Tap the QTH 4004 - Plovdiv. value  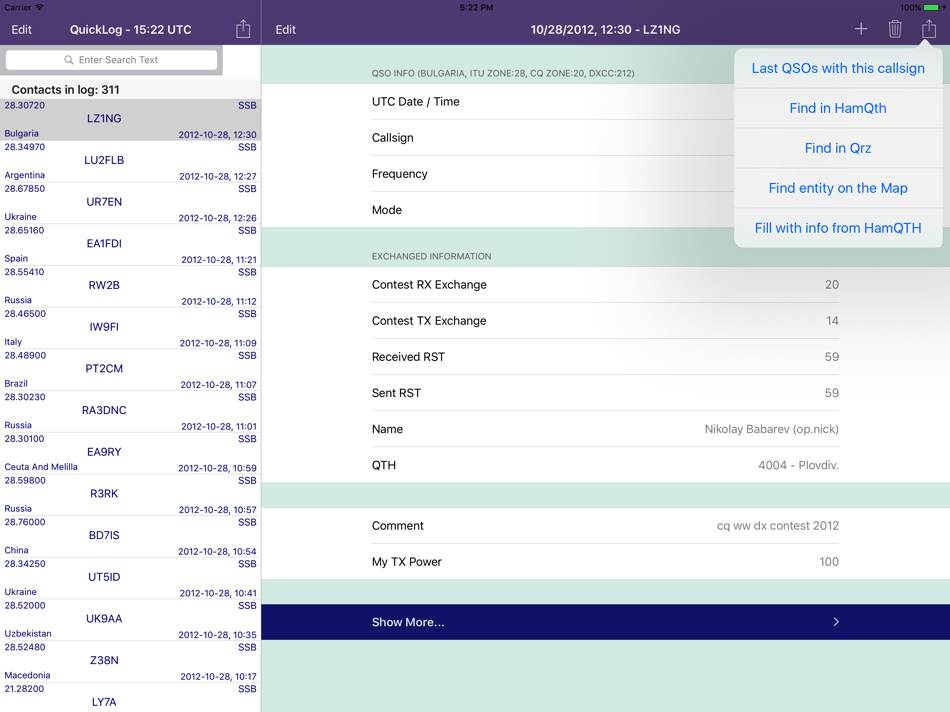click(799, 465)
